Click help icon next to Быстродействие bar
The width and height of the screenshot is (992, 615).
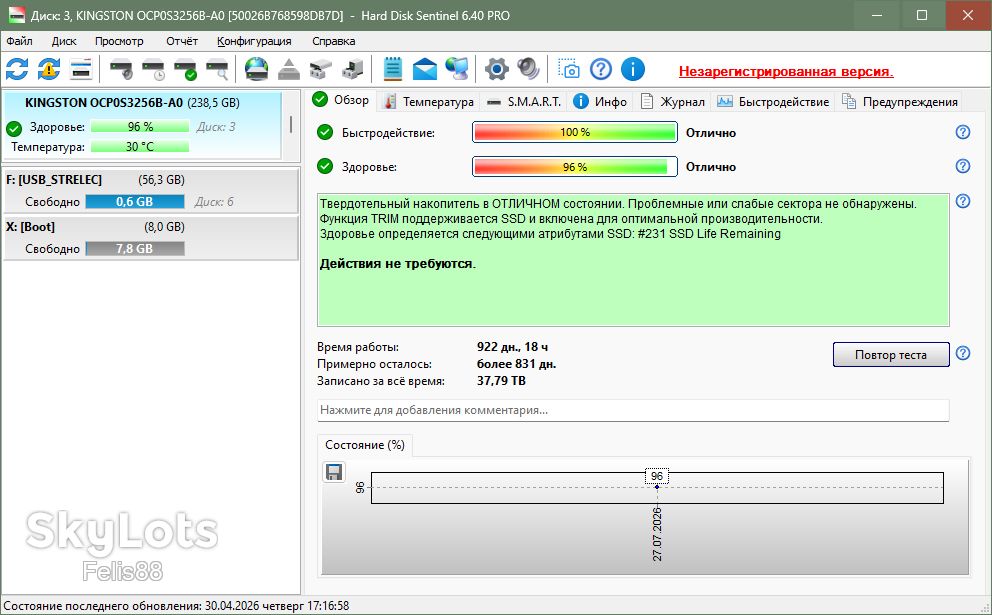click(963, 132)
